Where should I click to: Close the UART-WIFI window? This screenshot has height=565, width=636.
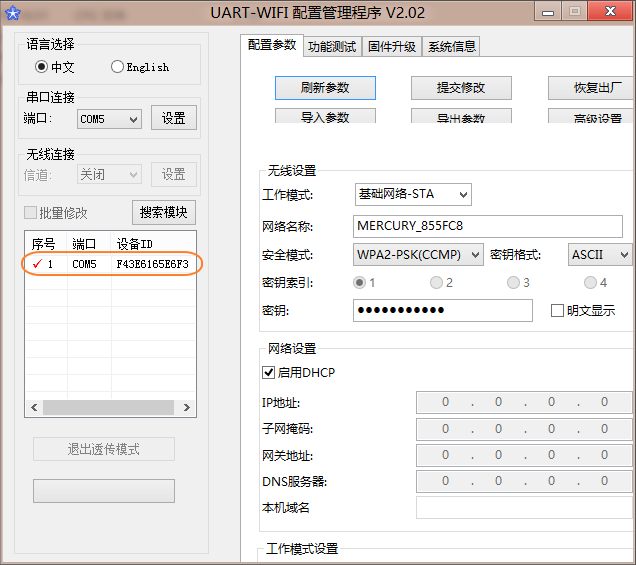(610, 11)
